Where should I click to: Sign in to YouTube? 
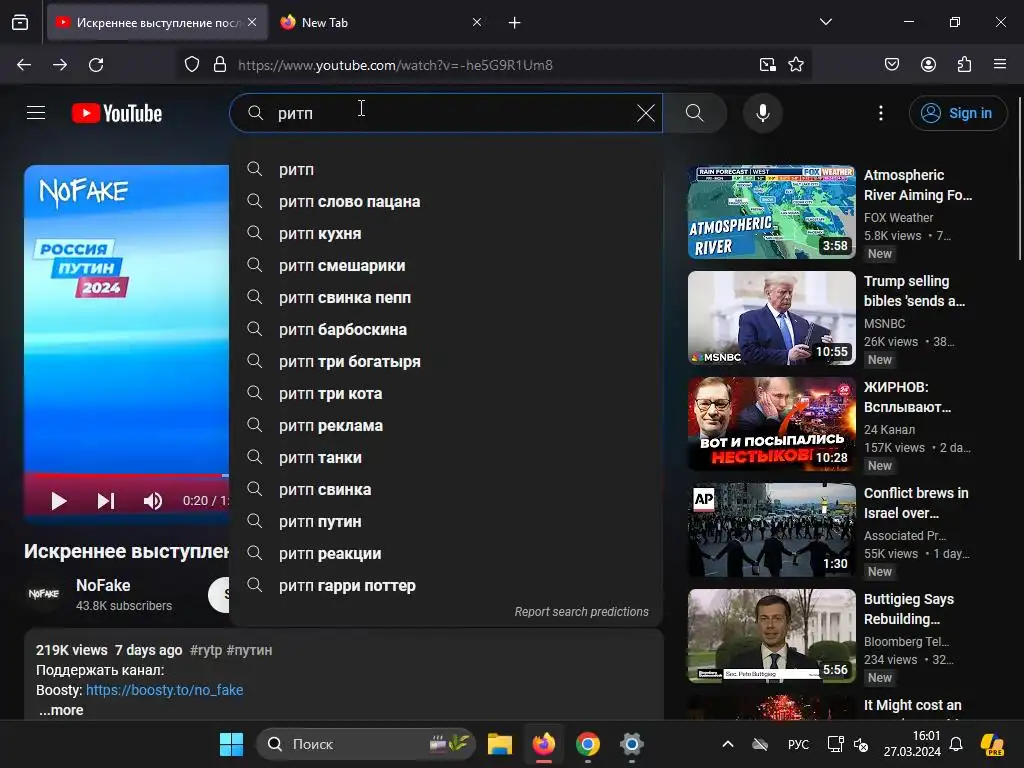(957, 113)
